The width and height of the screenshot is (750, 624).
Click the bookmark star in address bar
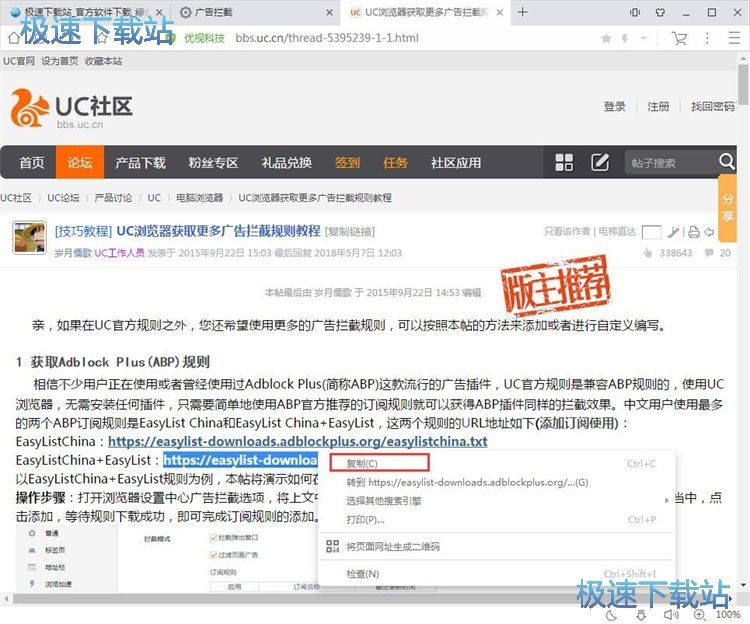point(606,38)
